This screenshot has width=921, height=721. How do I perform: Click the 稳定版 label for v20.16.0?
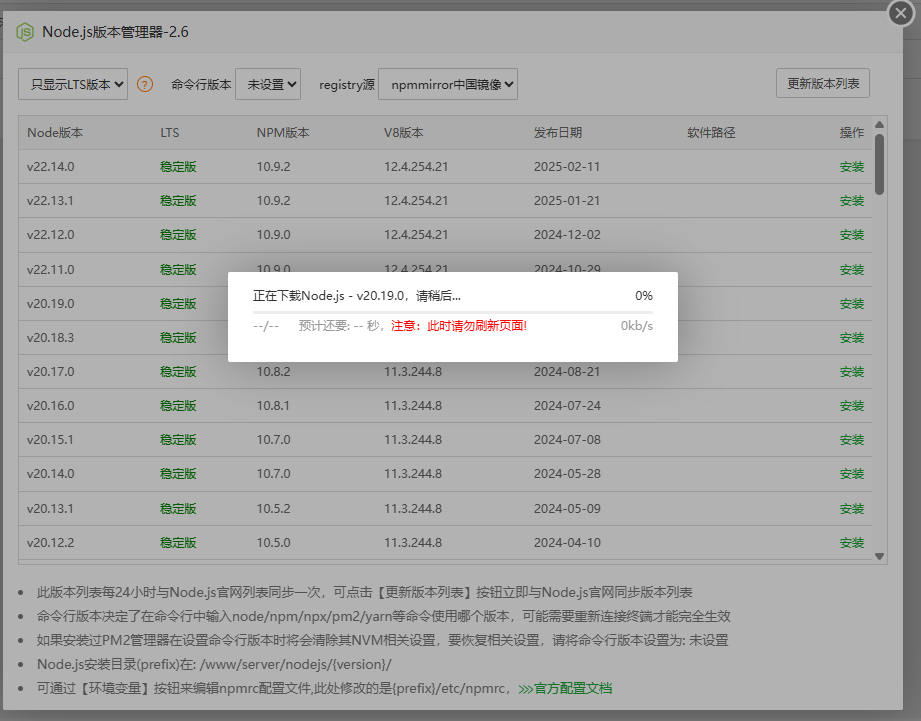178,406
